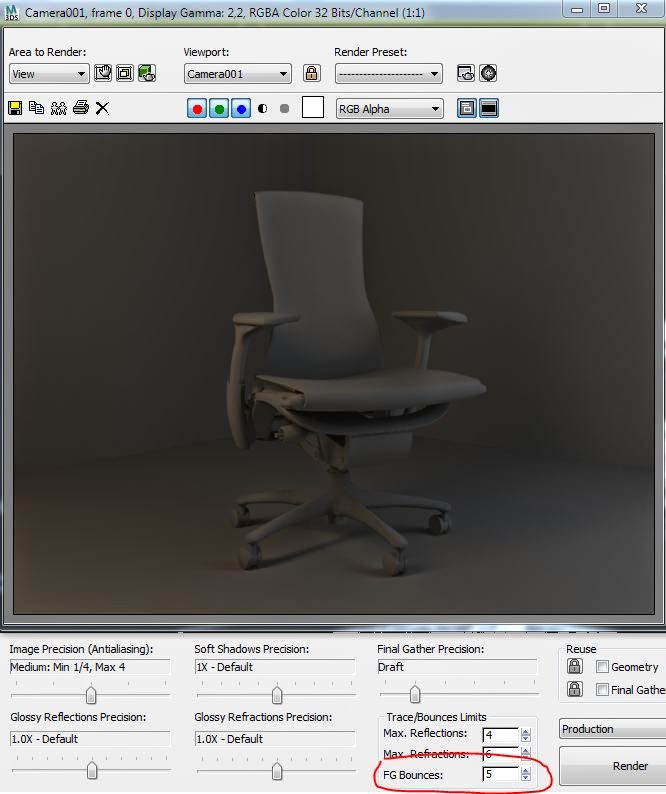Toggle the viewport lock next to Camera001

(311, 73)
